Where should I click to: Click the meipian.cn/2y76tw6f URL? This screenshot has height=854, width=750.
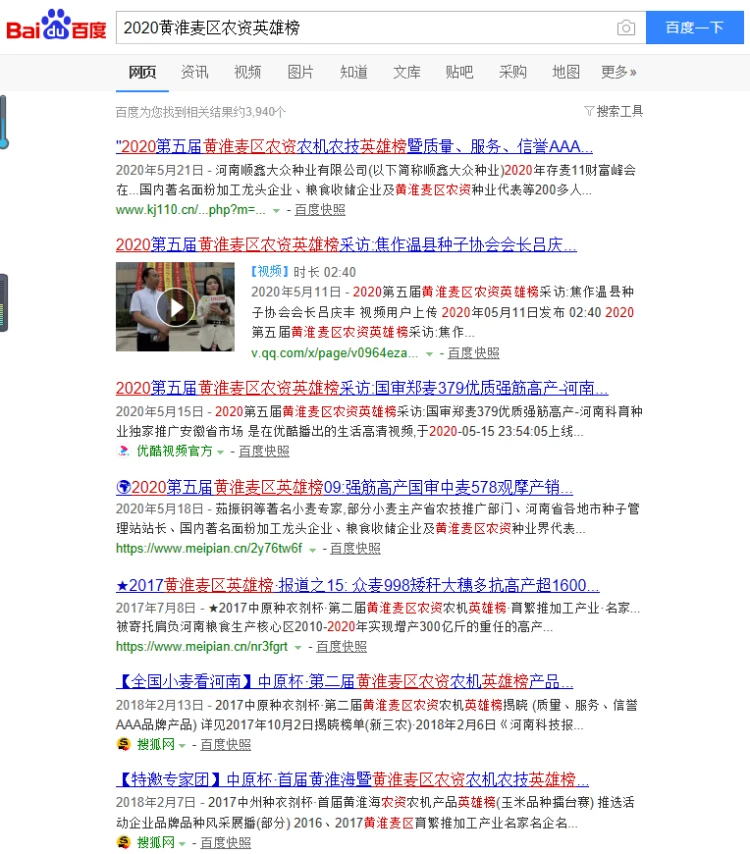[209, 548]
